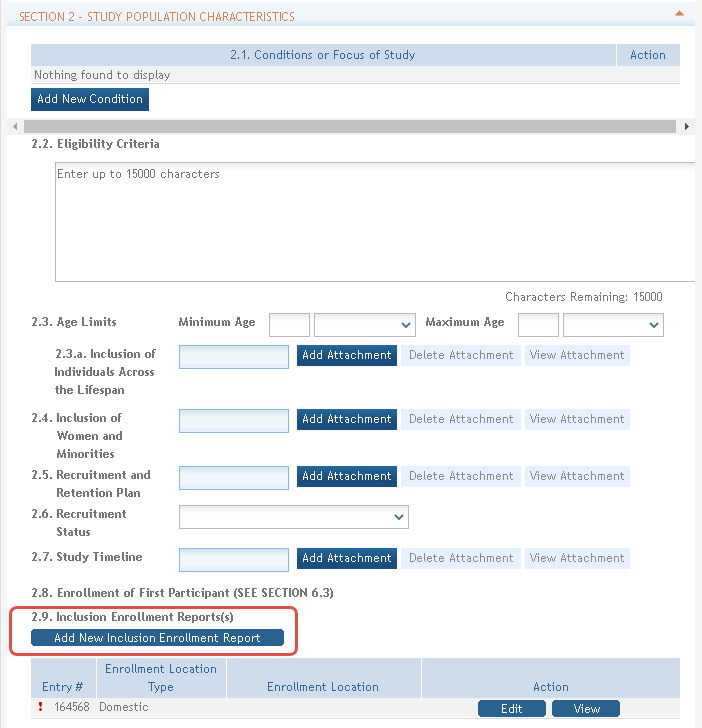Click Edit for entry 164568
This screenshot has height=728, width=702.
[512, 708]
